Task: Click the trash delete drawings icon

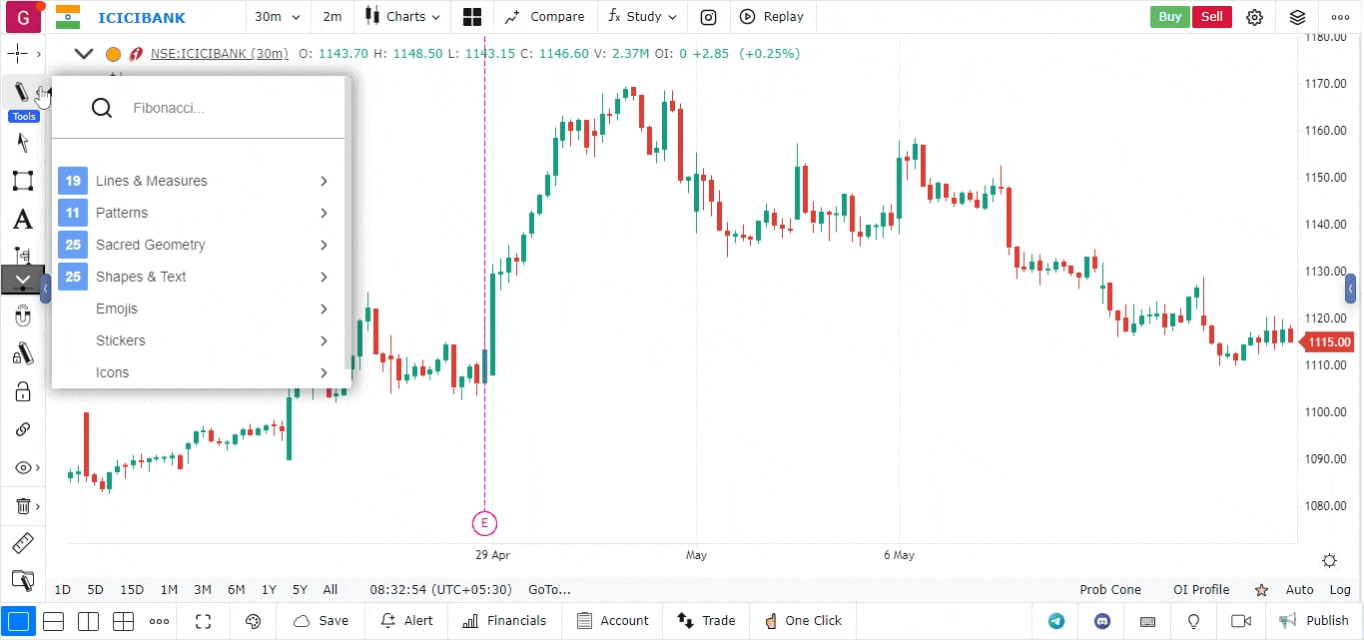Action: (22, 507)
